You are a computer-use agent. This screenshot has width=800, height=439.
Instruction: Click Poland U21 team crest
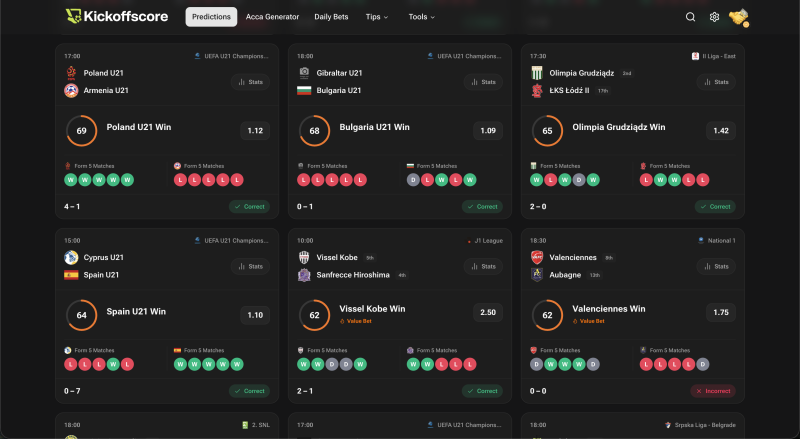point(71,73)
